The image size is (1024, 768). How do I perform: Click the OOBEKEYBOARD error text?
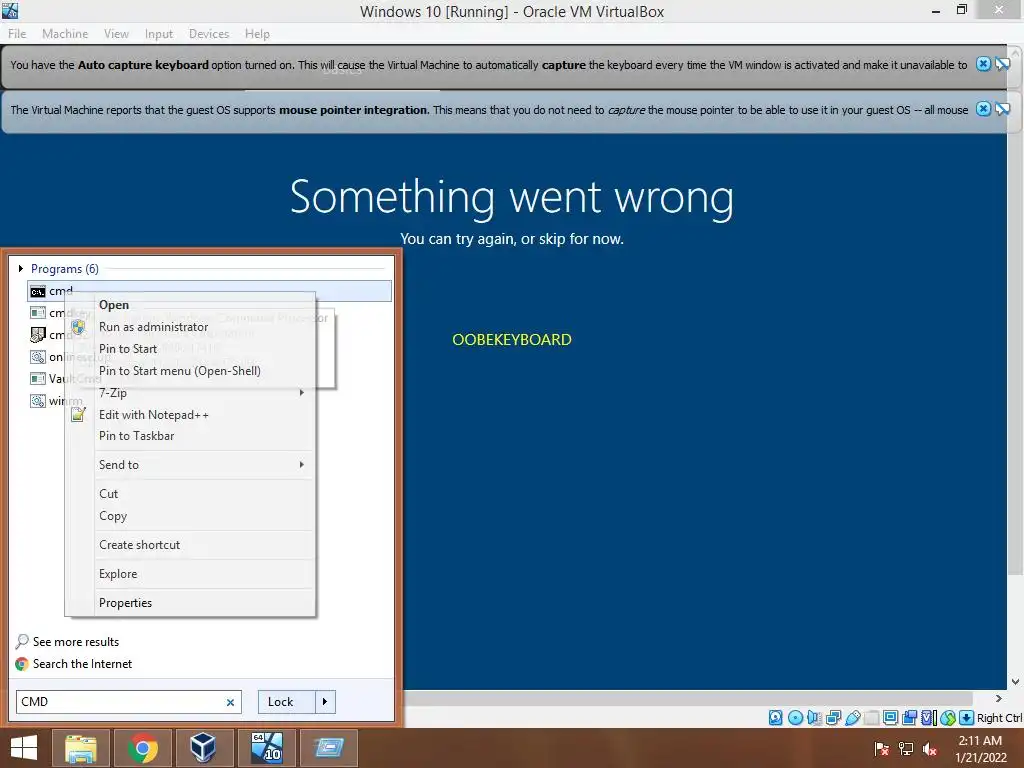click(512, 340)
